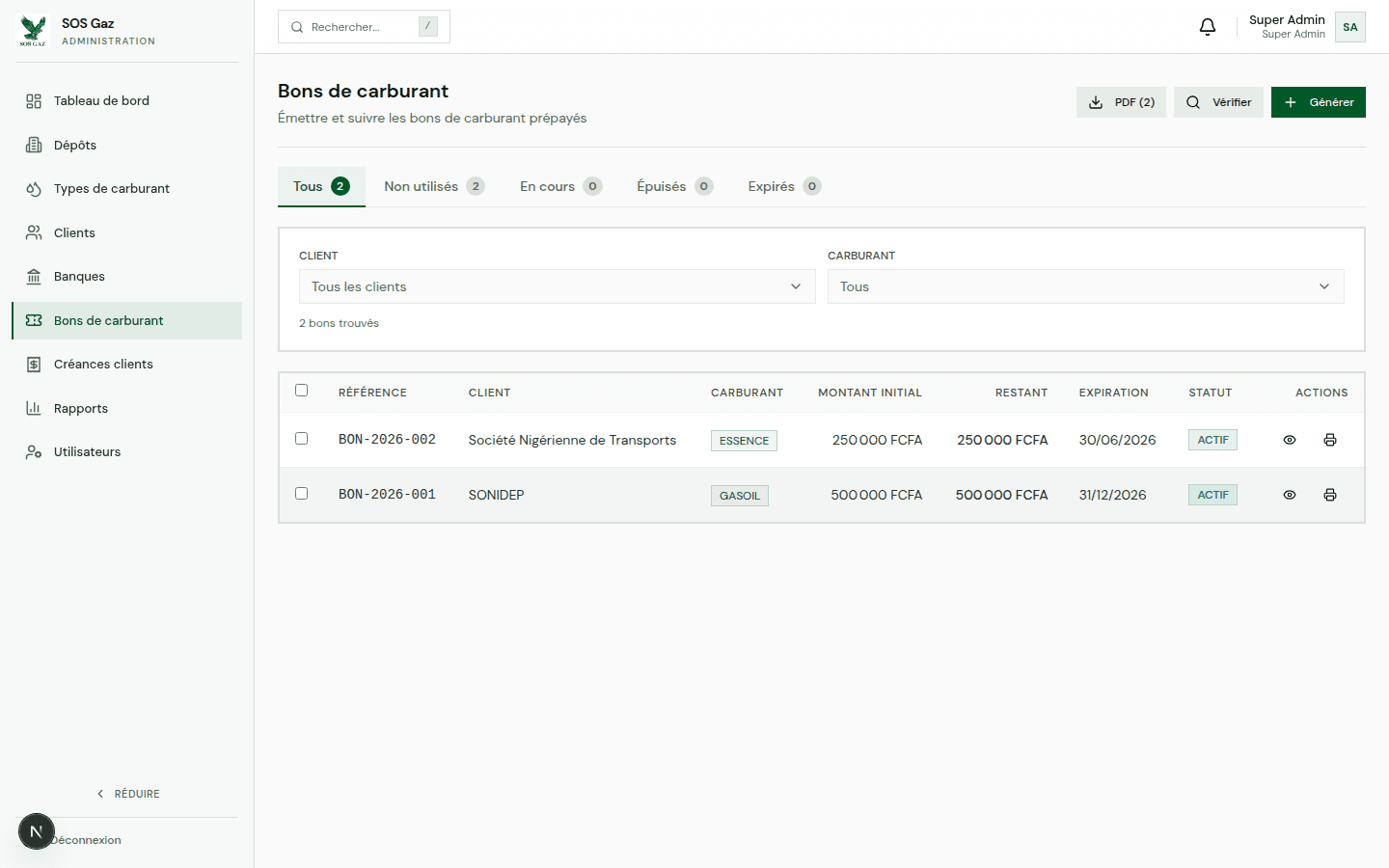Click reference BON-2026-002
Image resolution: width=1389 pixels, height=868 pixels.
click(x=387, y=440)
